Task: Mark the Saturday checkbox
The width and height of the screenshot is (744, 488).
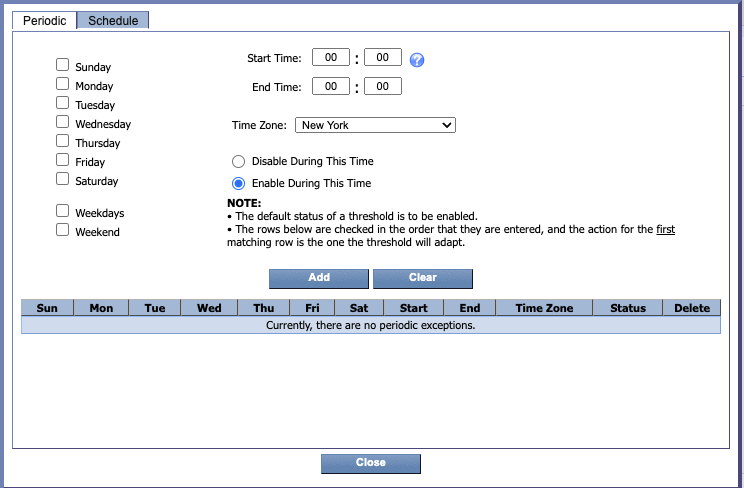Action: pyautogui.click(x=62, y=178)
